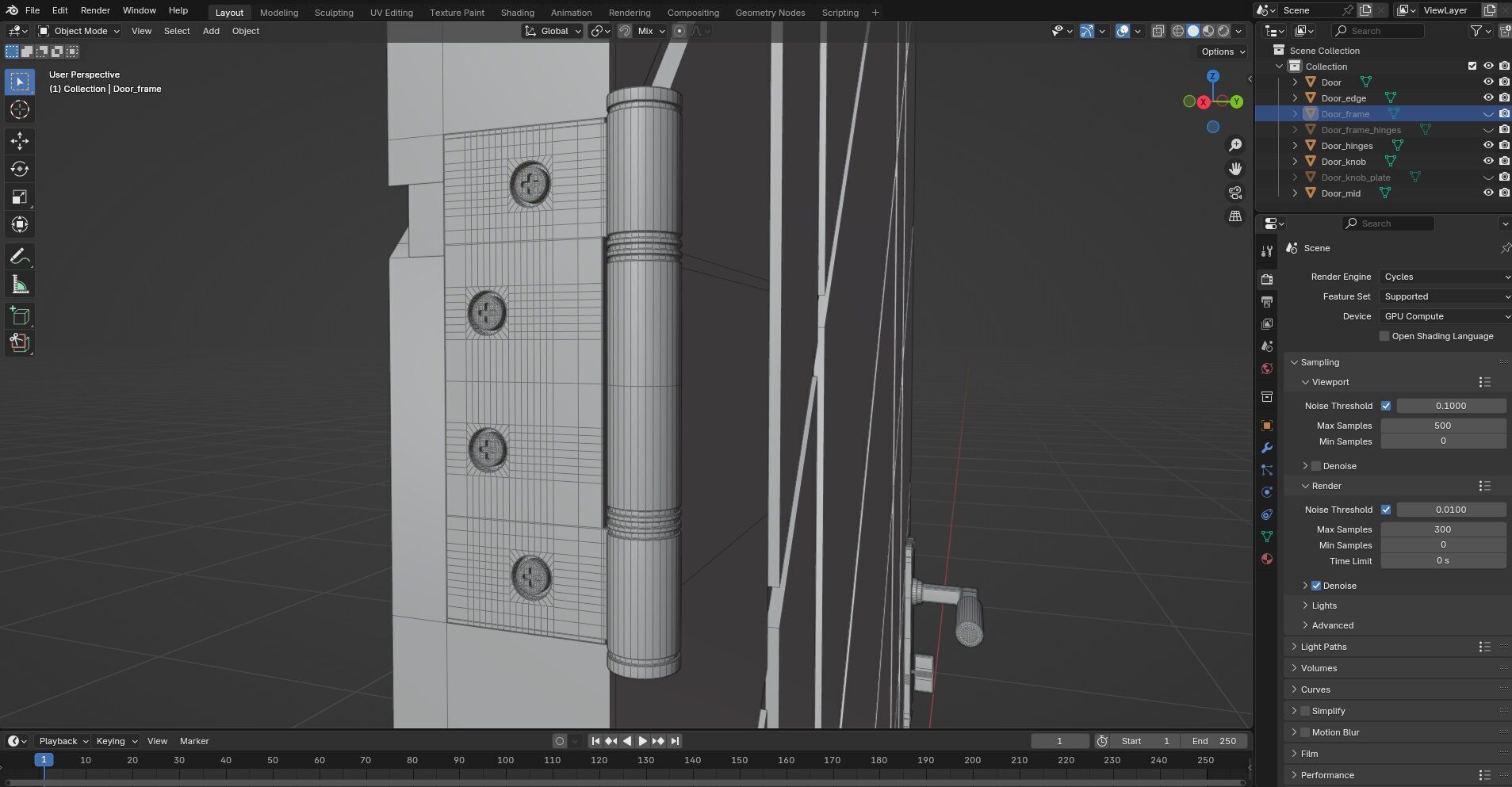Select the Cursor tool in toolbar

point(20,109)
